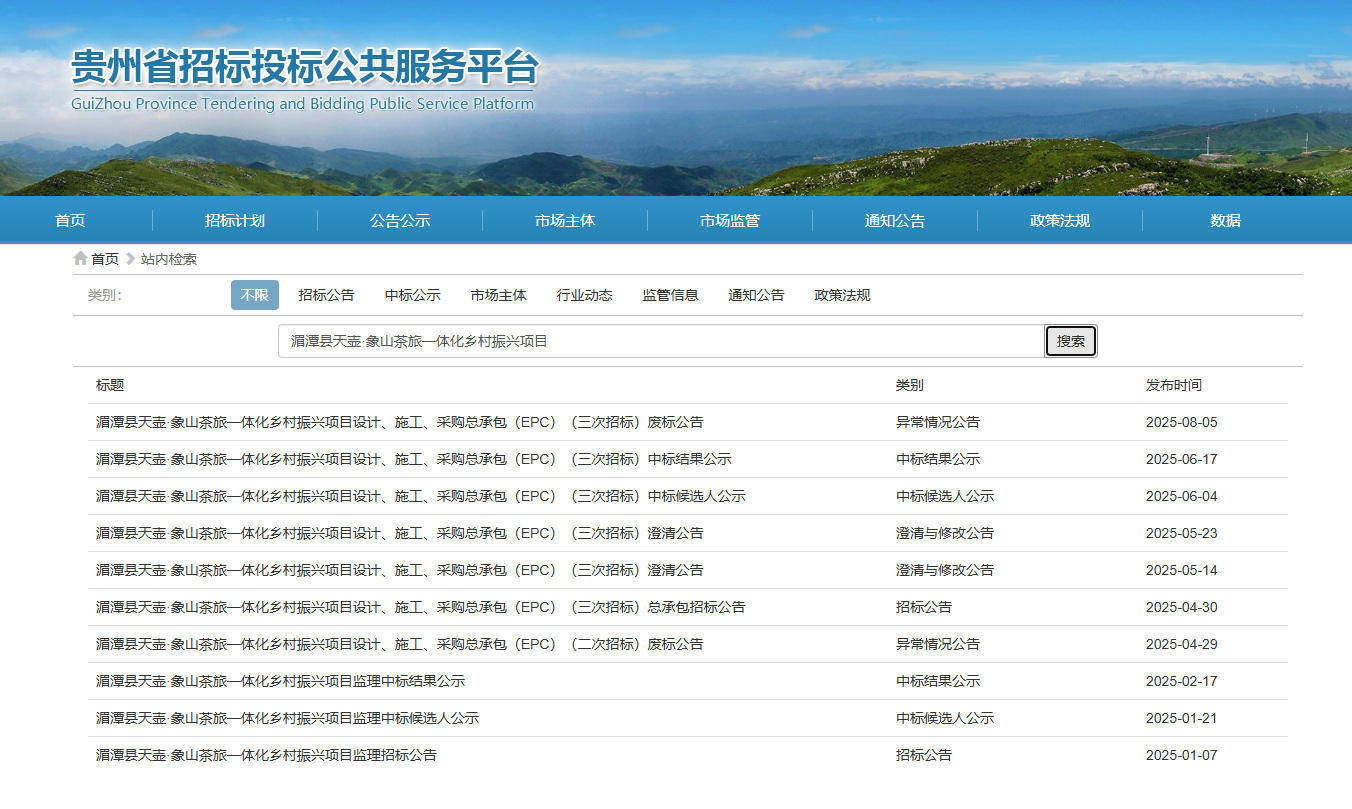Go to 市场主体 in navigation bar
This screenshot has width=1352, height=809.
pyautogui.click(x=565, y=221)
